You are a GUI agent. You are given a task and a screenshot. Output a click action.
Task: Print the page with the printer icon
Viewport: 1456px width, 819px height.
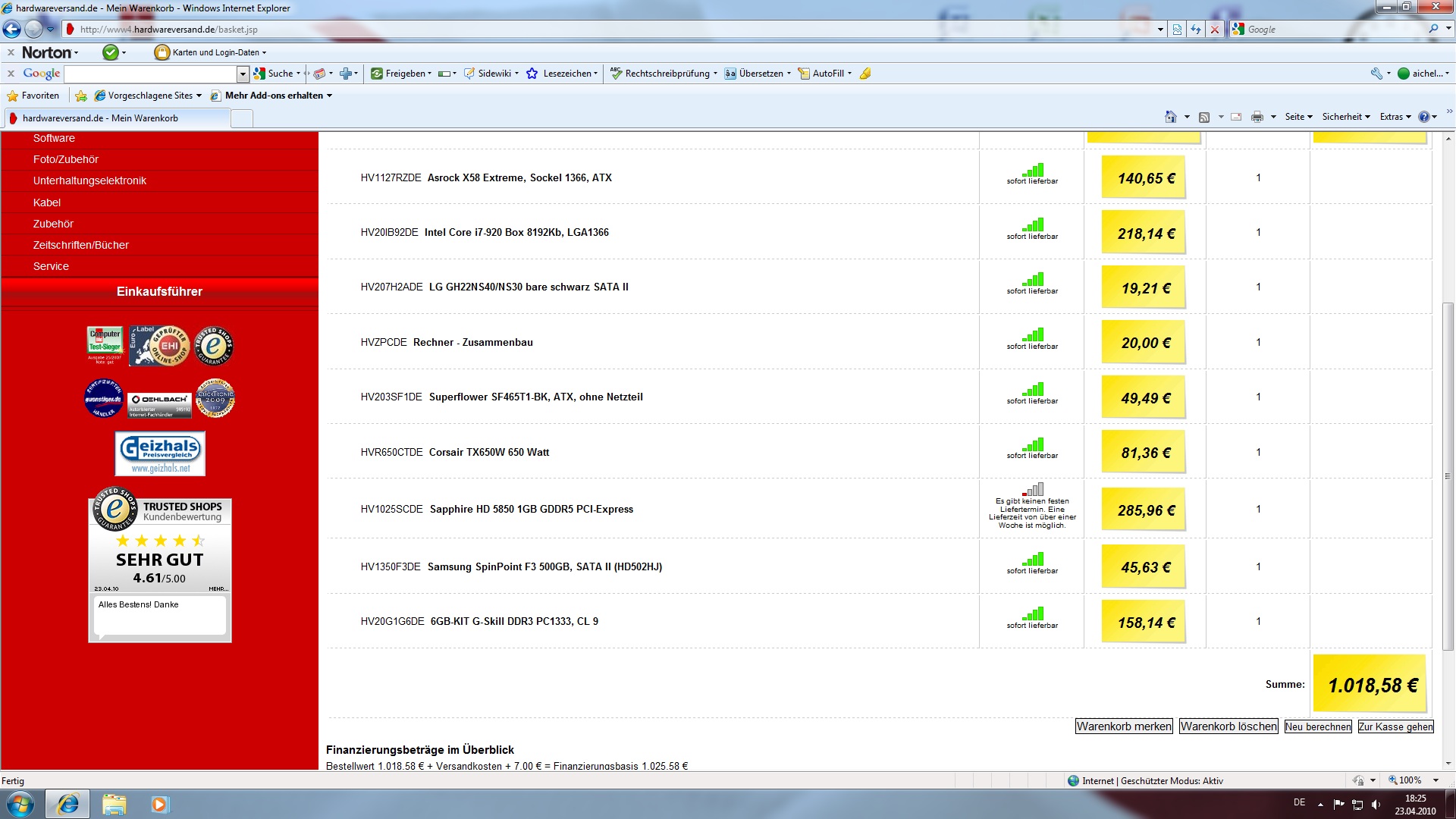1257,117
